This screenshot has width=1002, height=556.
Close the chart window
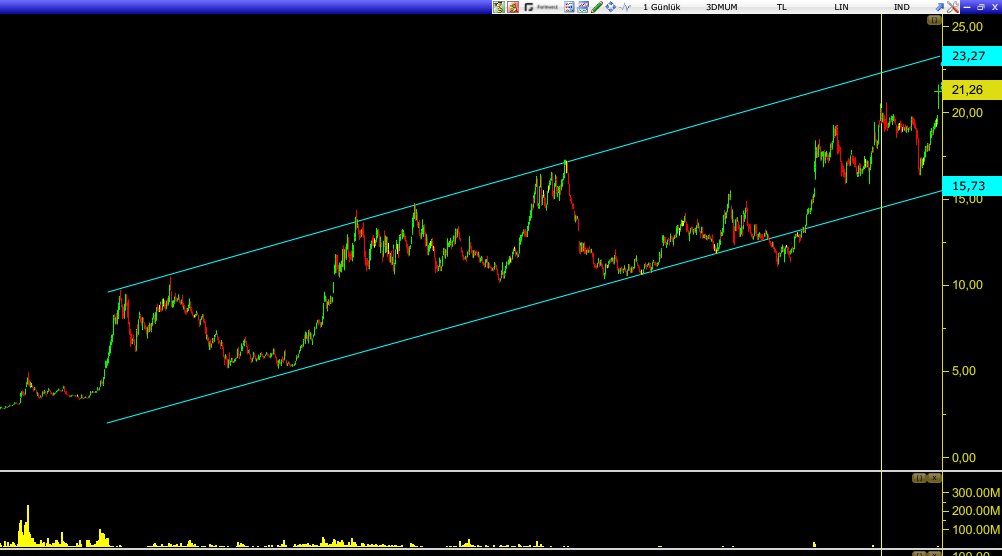click(x=994, y=7)
